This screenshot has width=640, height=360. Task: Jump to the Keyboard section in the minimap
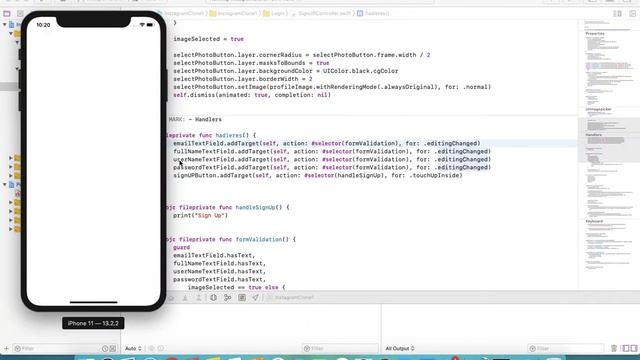pyautogui.click(x=594, y=221)
